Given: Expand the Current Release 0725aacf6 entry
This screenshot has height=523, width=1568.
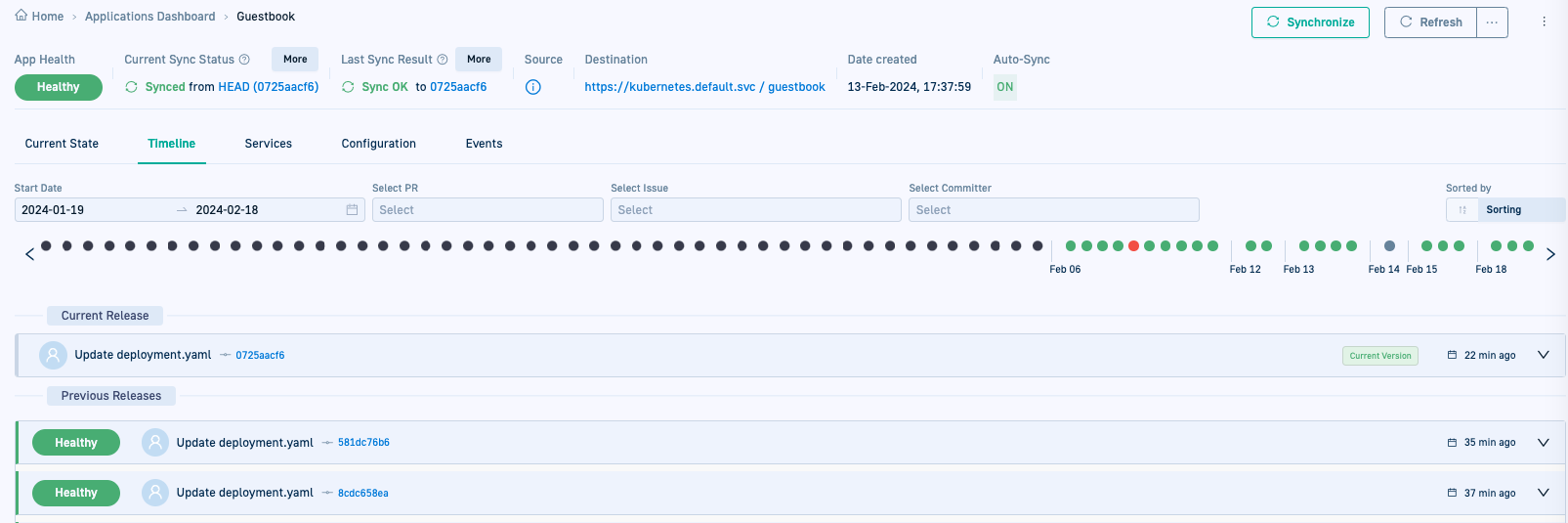Looking at the screenshot, I should tap(1544, 355).
